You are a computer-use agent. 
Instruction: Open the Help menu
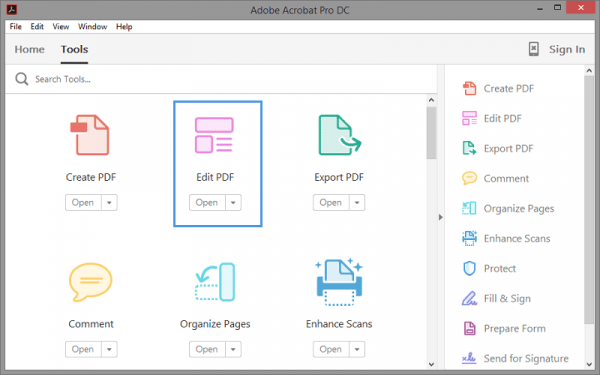[124, 26]
